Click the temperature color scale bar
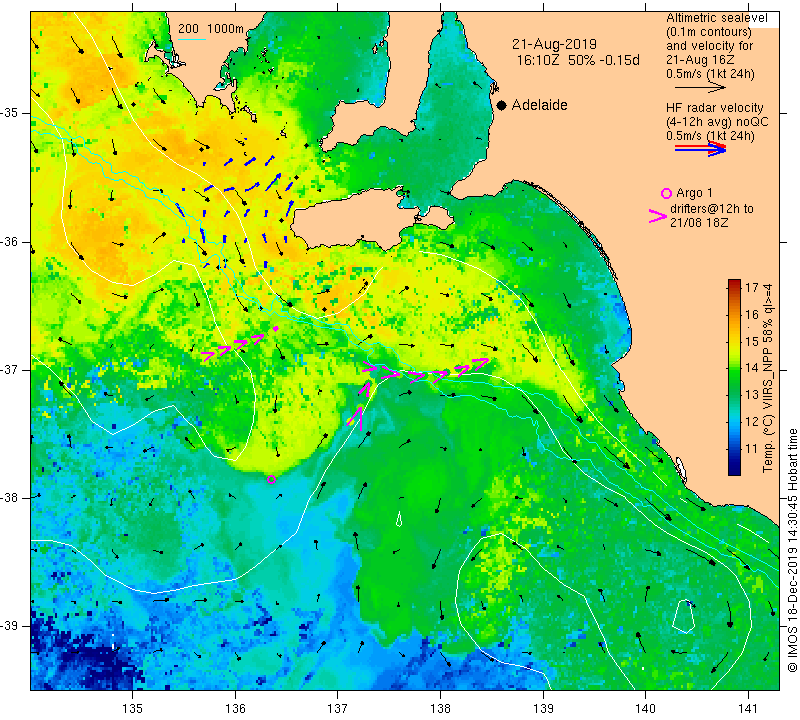 [x=734, y=377]
